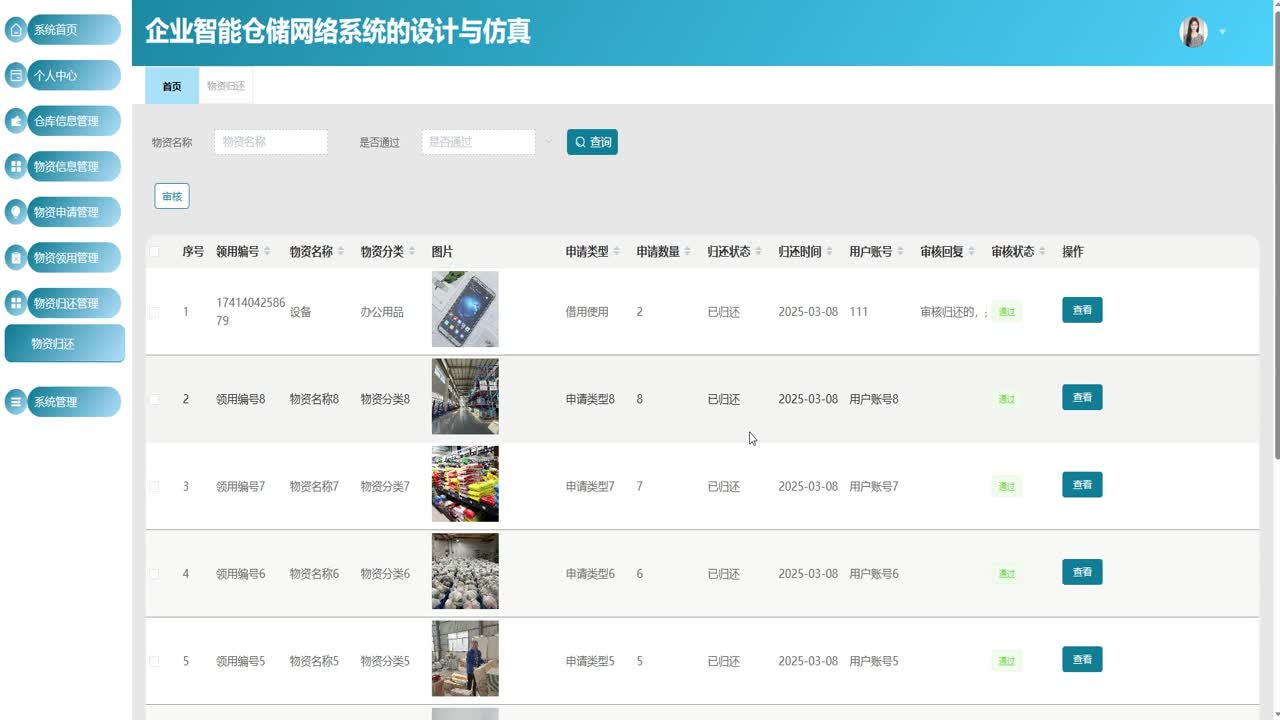Click the 审核归还的 reply cell
The width and height of the screenshot is (1280, 720).
[x=953, y=312]
